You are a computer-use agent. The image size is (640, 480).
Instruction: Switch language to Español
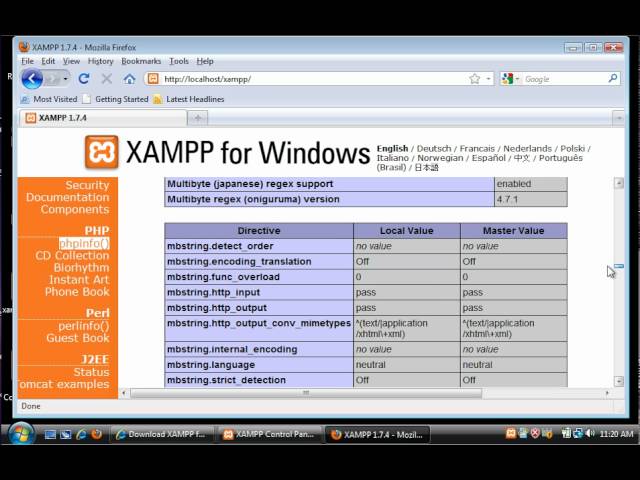pyautogui.click(x=489, y=158)
